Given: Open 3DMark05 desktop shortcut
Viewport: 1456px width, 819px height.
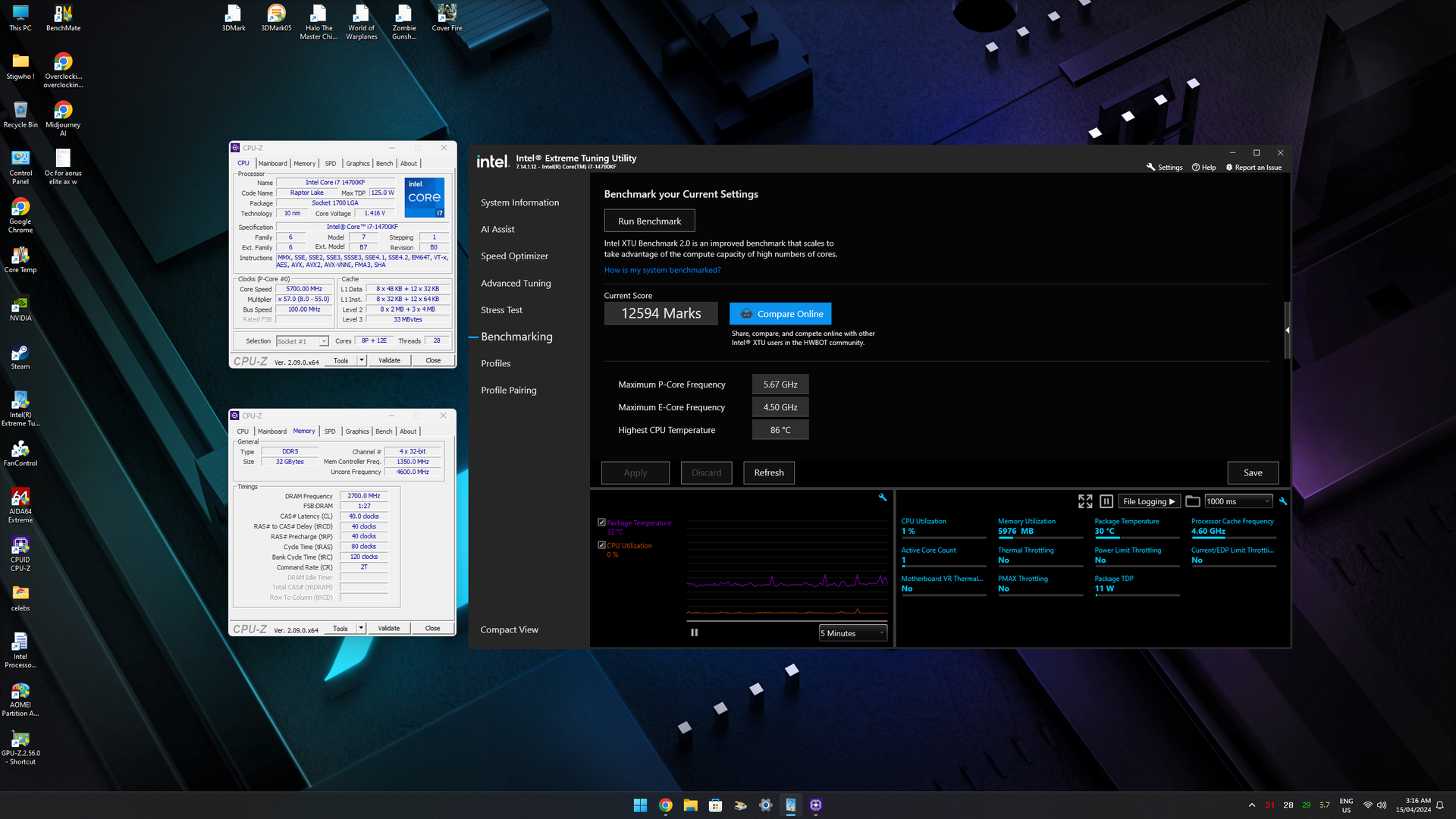Looking at the screenshot, I should [x=276, y=19].
